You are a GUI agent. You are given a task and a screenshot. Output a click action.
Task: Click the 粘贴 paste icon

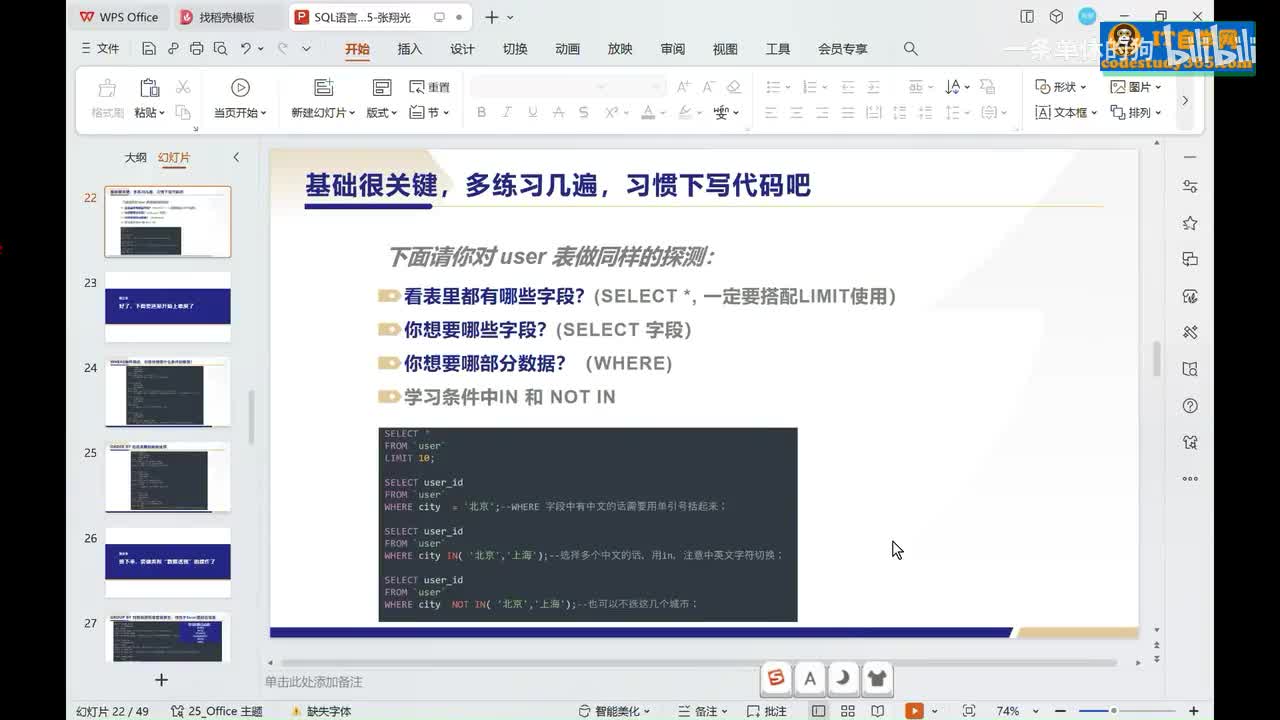149,88
